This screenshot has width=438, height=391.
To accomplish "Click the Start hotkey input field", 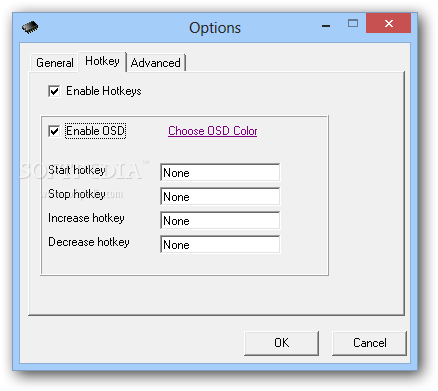I will 220,172.
